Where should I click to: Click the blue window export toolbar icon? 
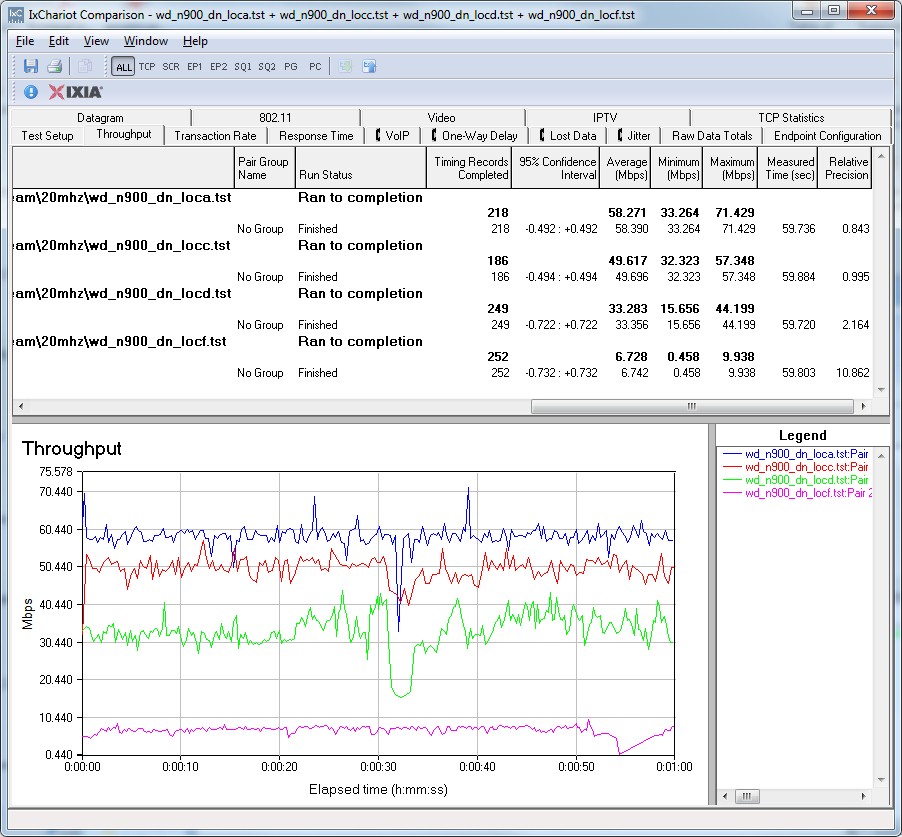coord(369,66)
